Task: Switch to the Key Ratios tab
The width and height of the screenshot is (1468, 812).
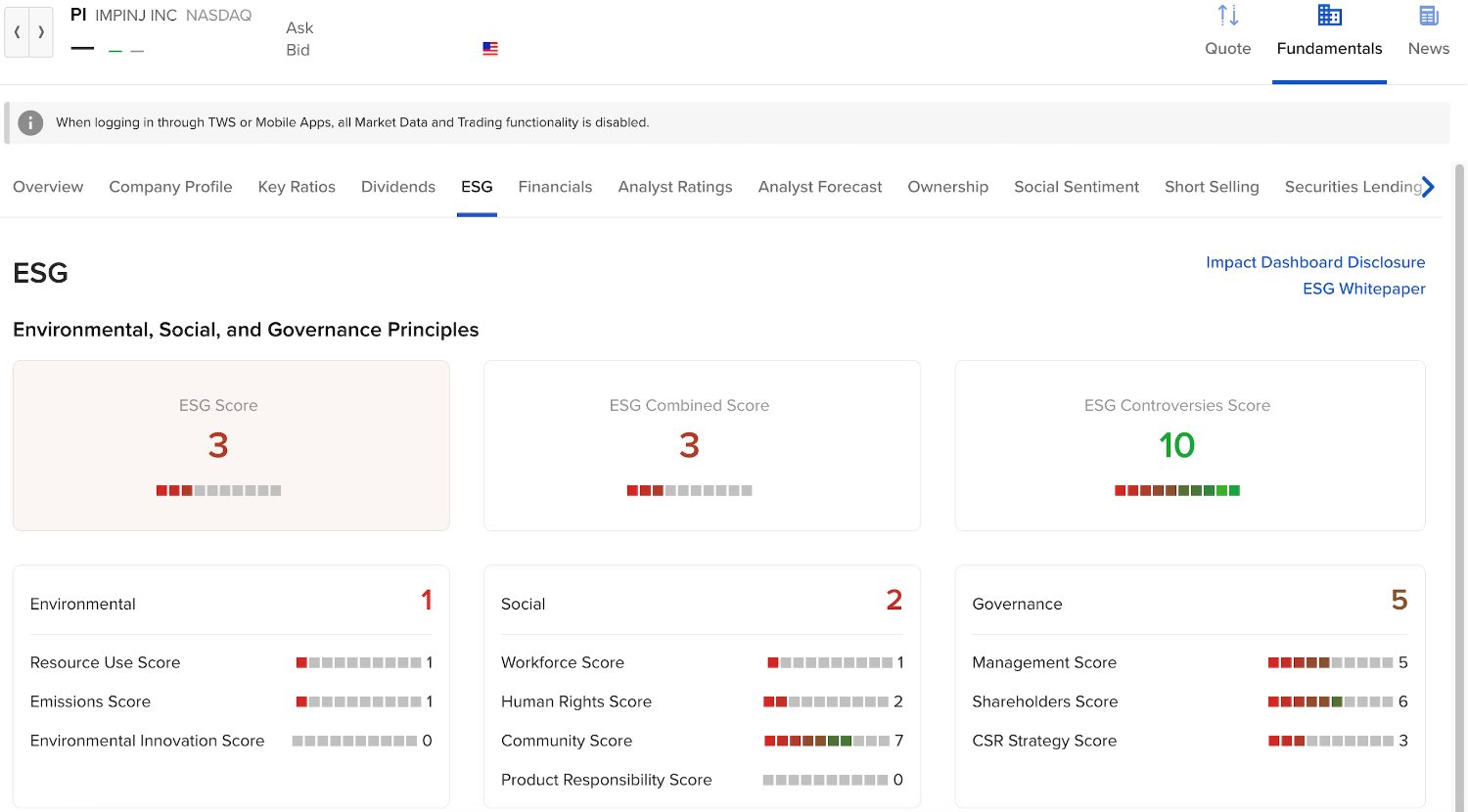Action: point(297,187)
